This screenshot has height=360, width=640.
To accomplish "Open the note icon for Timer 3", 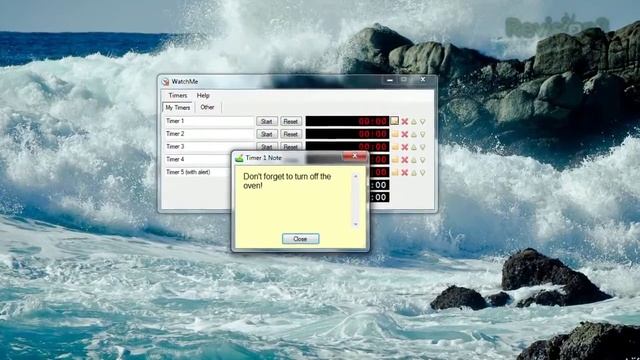I will [x=395, y=147].
